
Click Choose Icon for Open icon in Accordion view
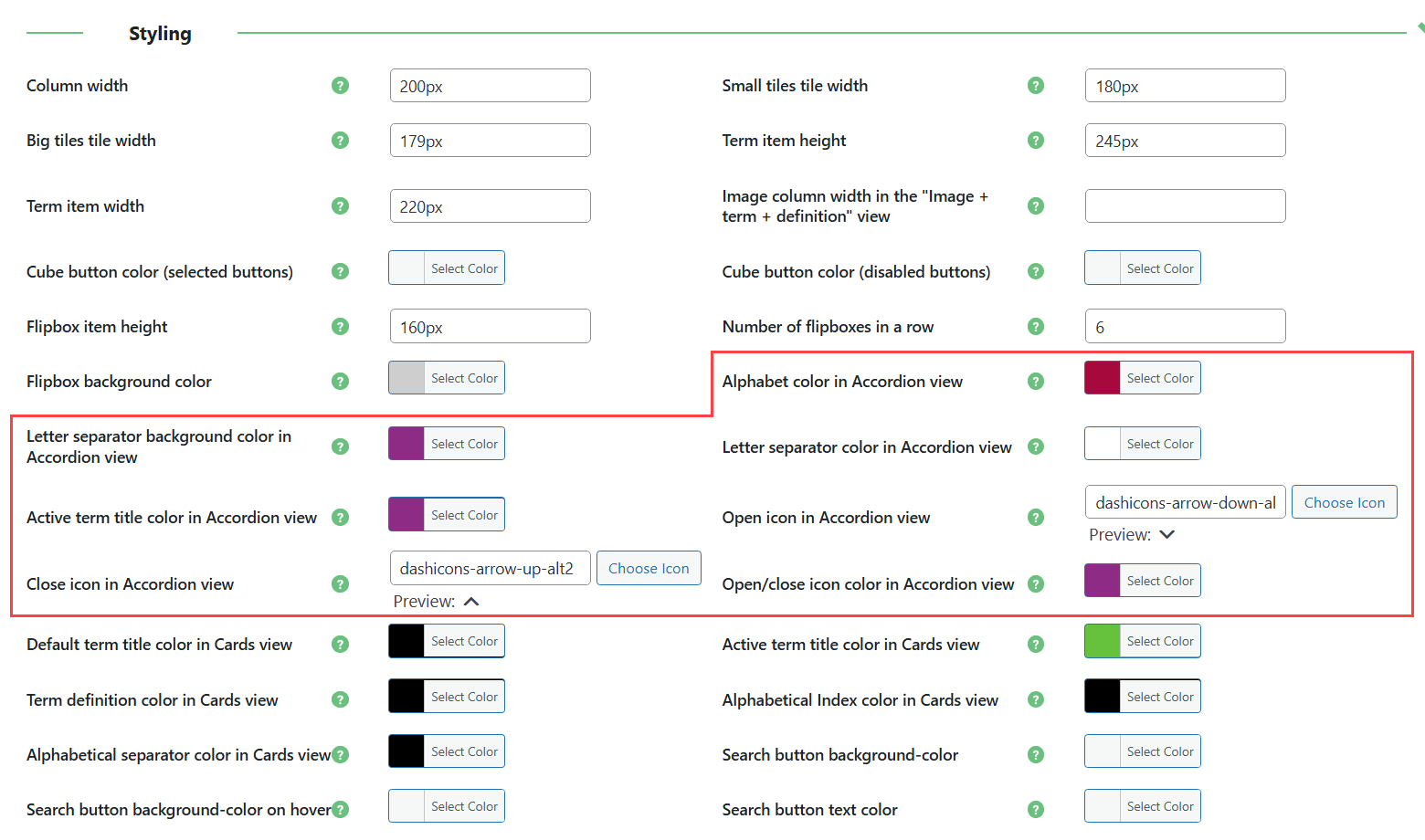click(1344, 501)
